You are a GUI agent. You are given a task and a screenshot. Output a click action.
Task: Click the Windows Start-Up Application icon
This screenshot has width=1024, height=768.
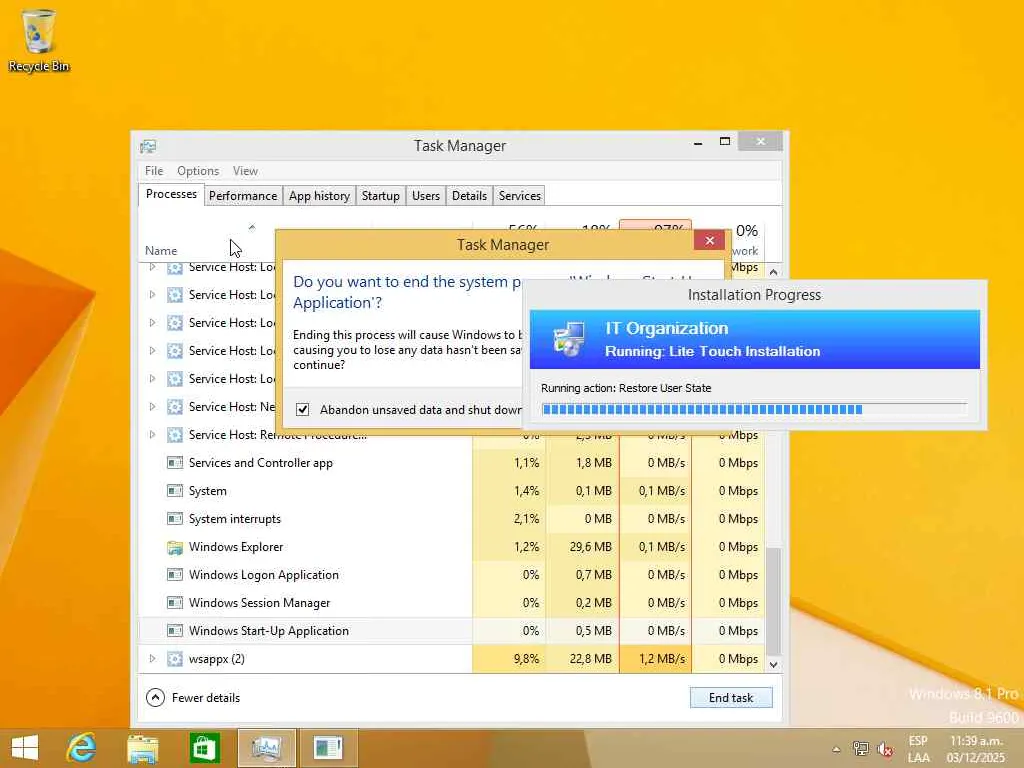[174, 631]
